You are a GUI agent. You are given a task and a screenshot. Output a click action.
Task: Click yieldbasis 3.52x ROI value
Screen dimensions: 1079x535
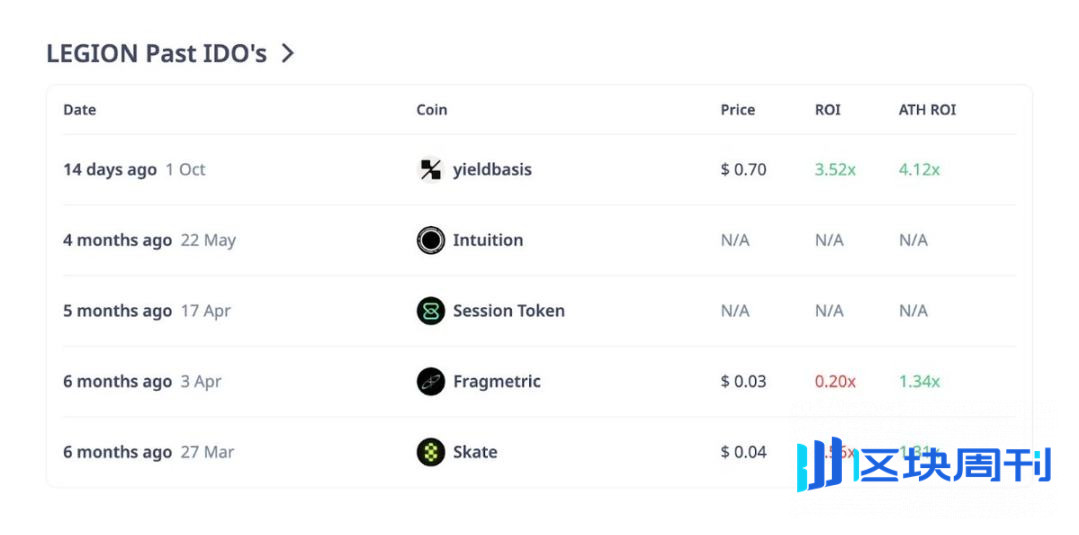pos(835,170)
